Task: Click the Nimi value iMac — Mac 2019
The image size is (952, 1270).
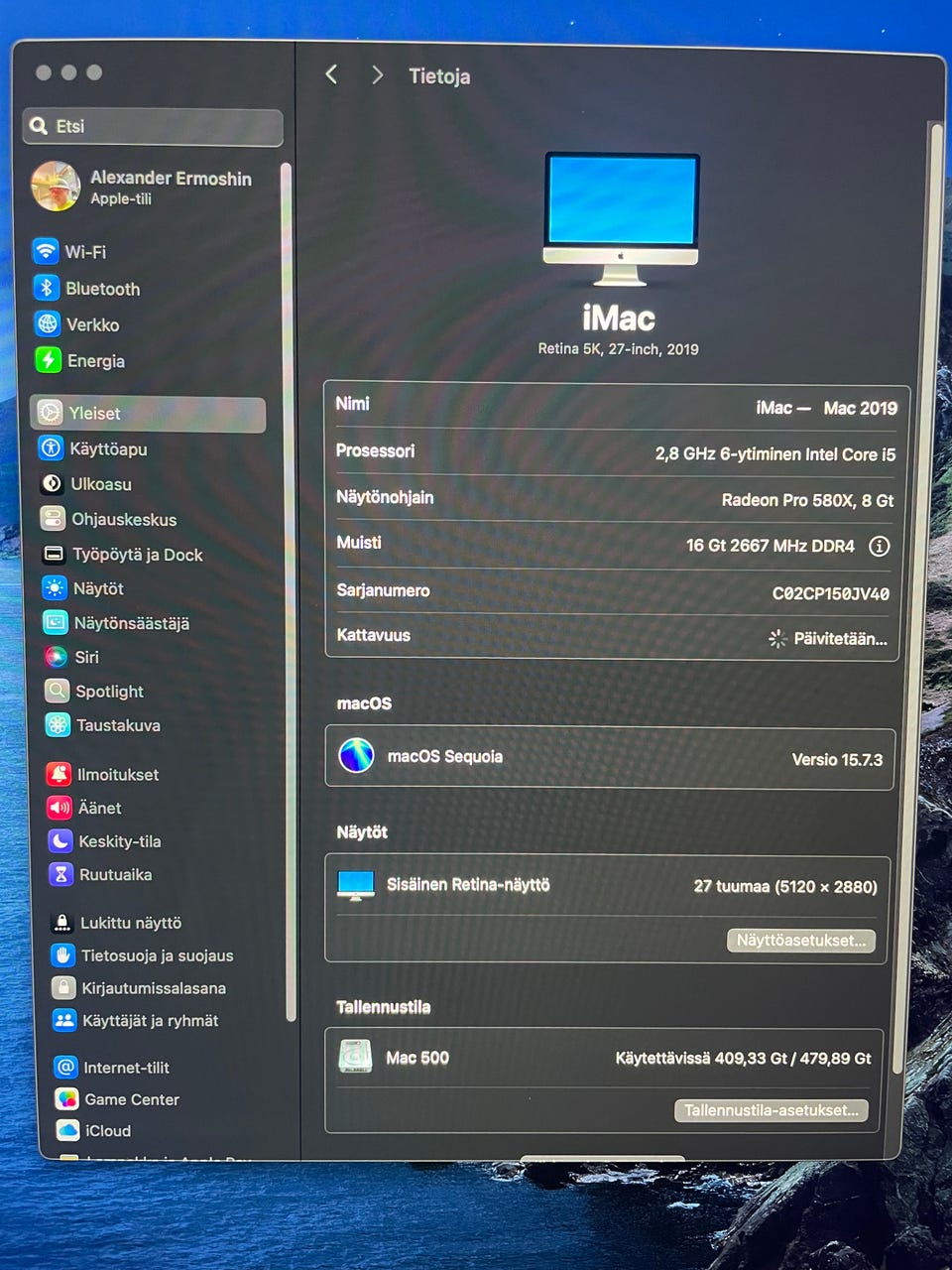Action: pos(827,408)
